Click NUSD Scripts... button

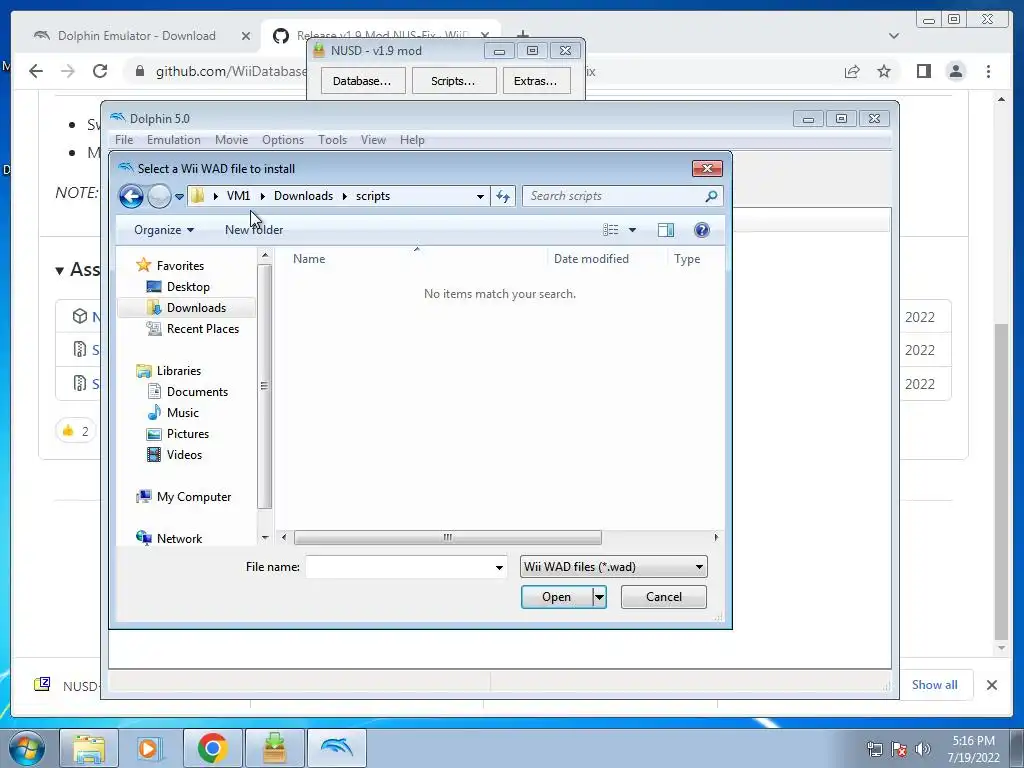[x=453, y=81]
